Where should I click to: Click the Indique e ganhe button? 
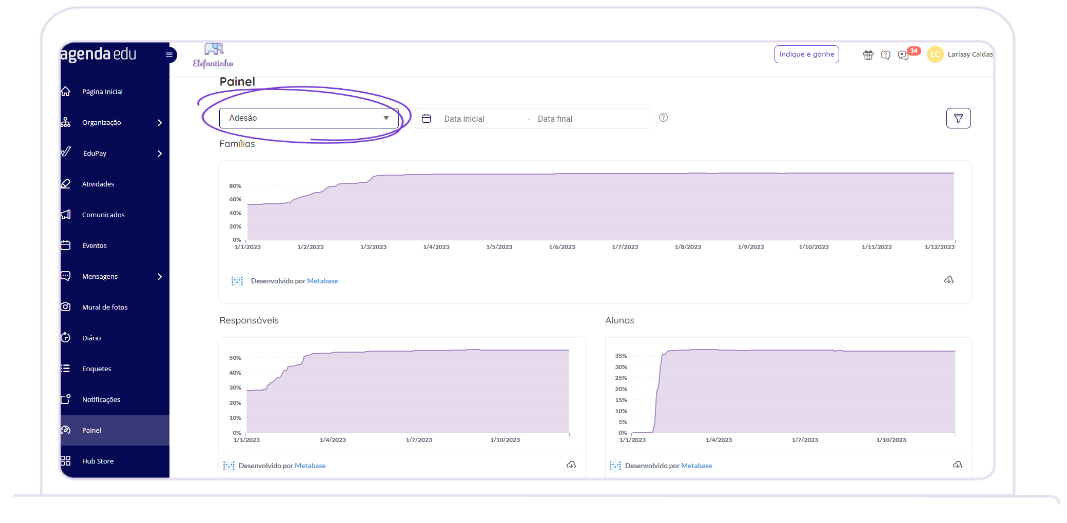(x=806, y=54)
